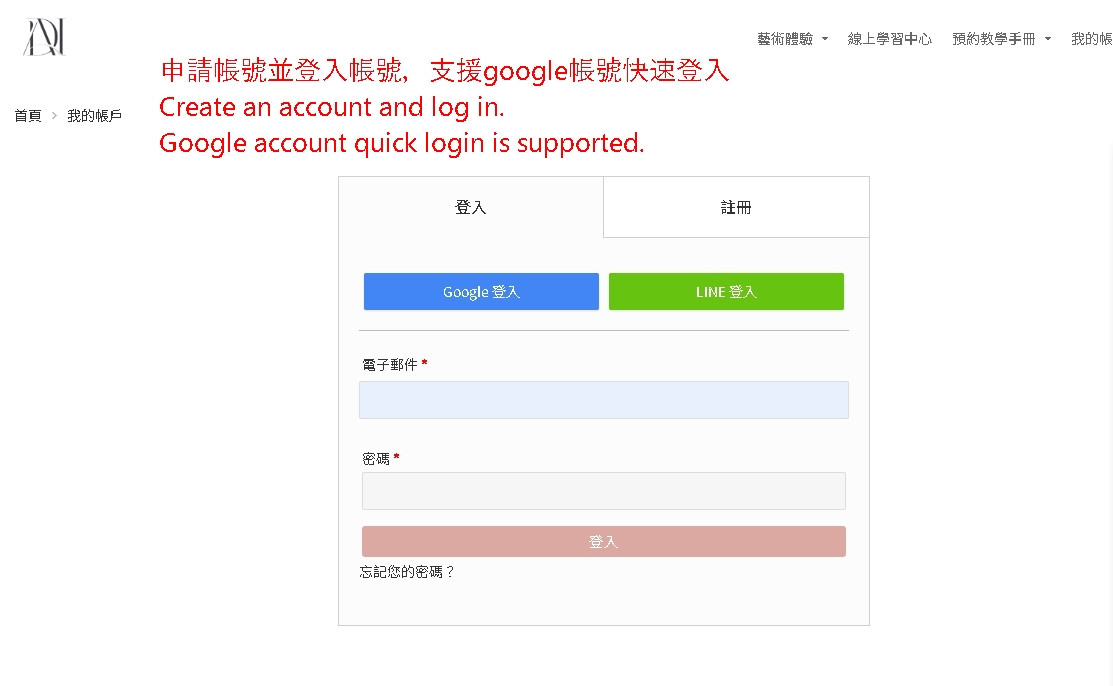
Task: Switch to the 登入 tab
Action: 471,208
